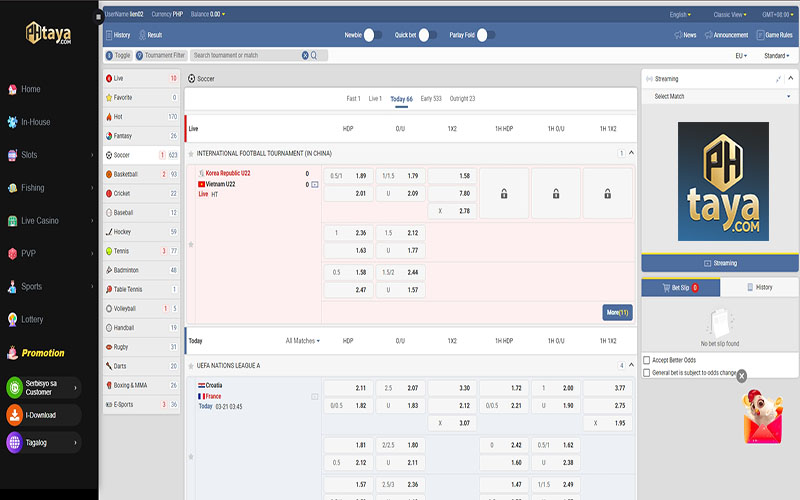Favorite the International Football Tournament league
The height and width of the screenshot is (500, 800).
coord(191,154)
